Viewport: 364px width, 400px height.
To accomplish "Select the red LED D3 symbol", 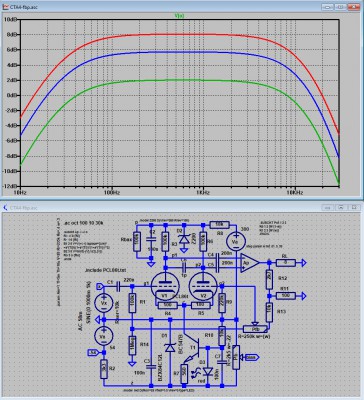I will (208, 371).
